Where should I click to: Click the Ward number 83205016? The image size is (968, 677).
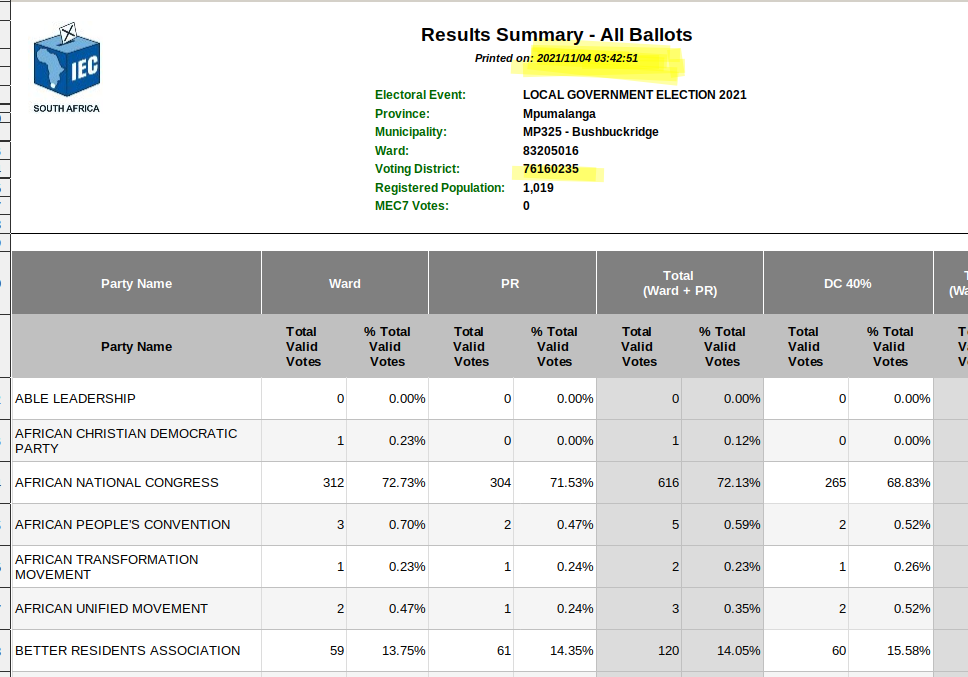[551, 151]
